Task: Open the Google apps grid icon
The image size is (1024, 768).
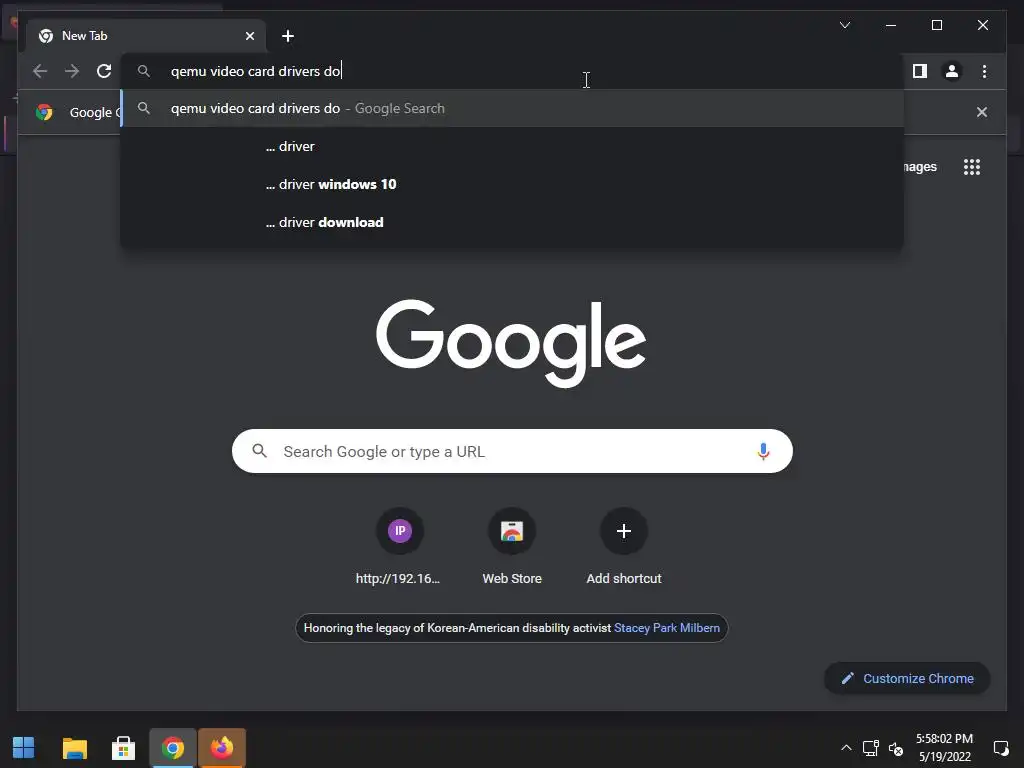Action: [972, 167]
